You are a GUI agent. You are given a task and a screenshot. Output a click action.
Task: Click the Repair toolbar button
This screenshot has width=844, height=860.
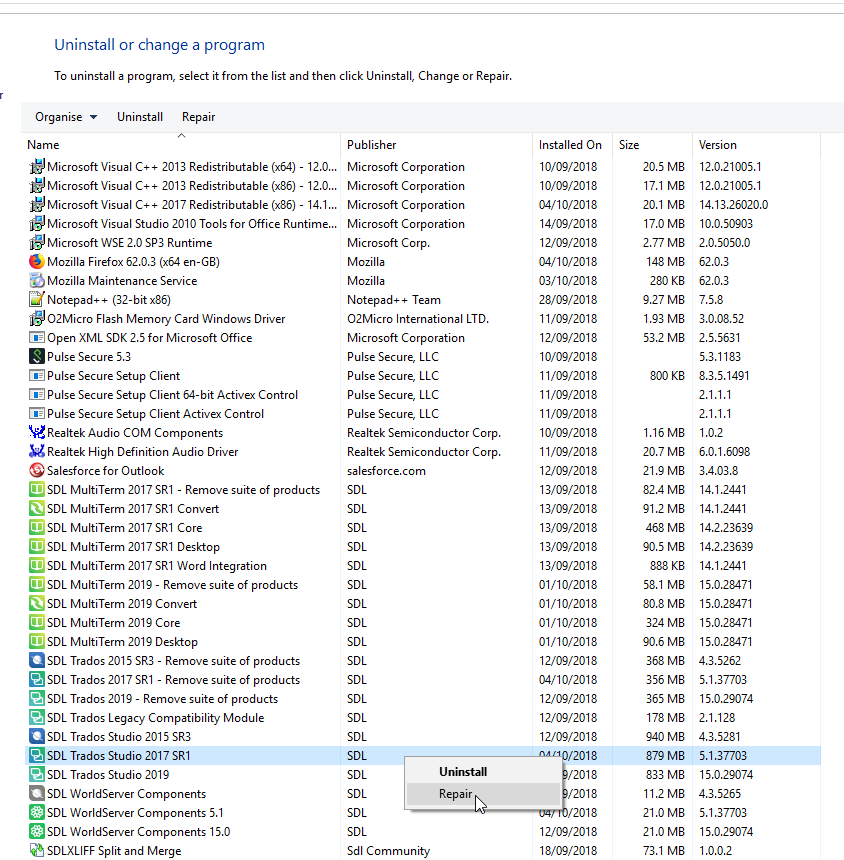pyautogui.click(x=199, y=117)
